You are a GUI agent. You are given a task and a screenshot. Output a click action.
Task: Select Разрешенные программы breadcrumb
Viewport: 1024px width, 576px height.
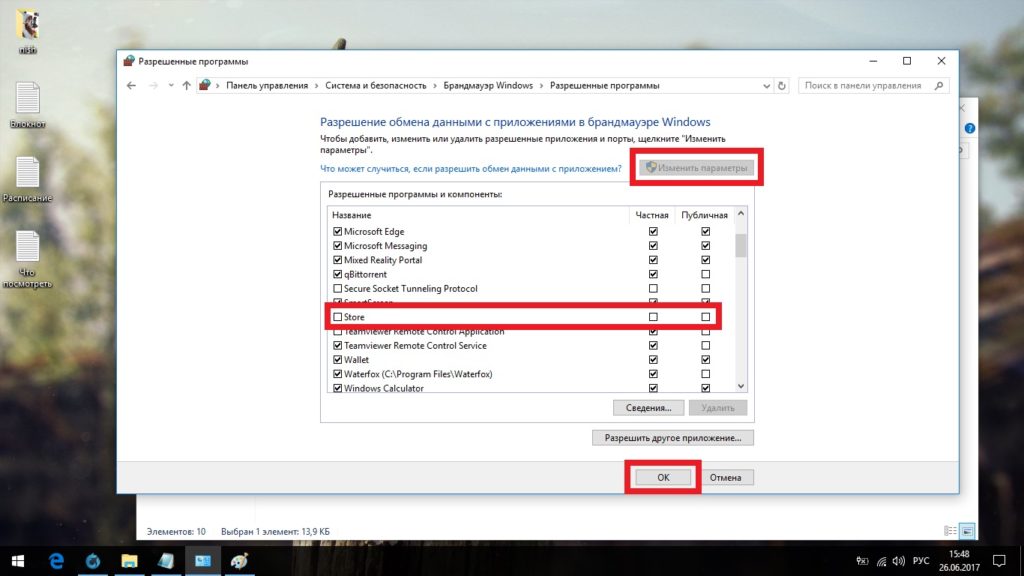click(x=605, y=86)
